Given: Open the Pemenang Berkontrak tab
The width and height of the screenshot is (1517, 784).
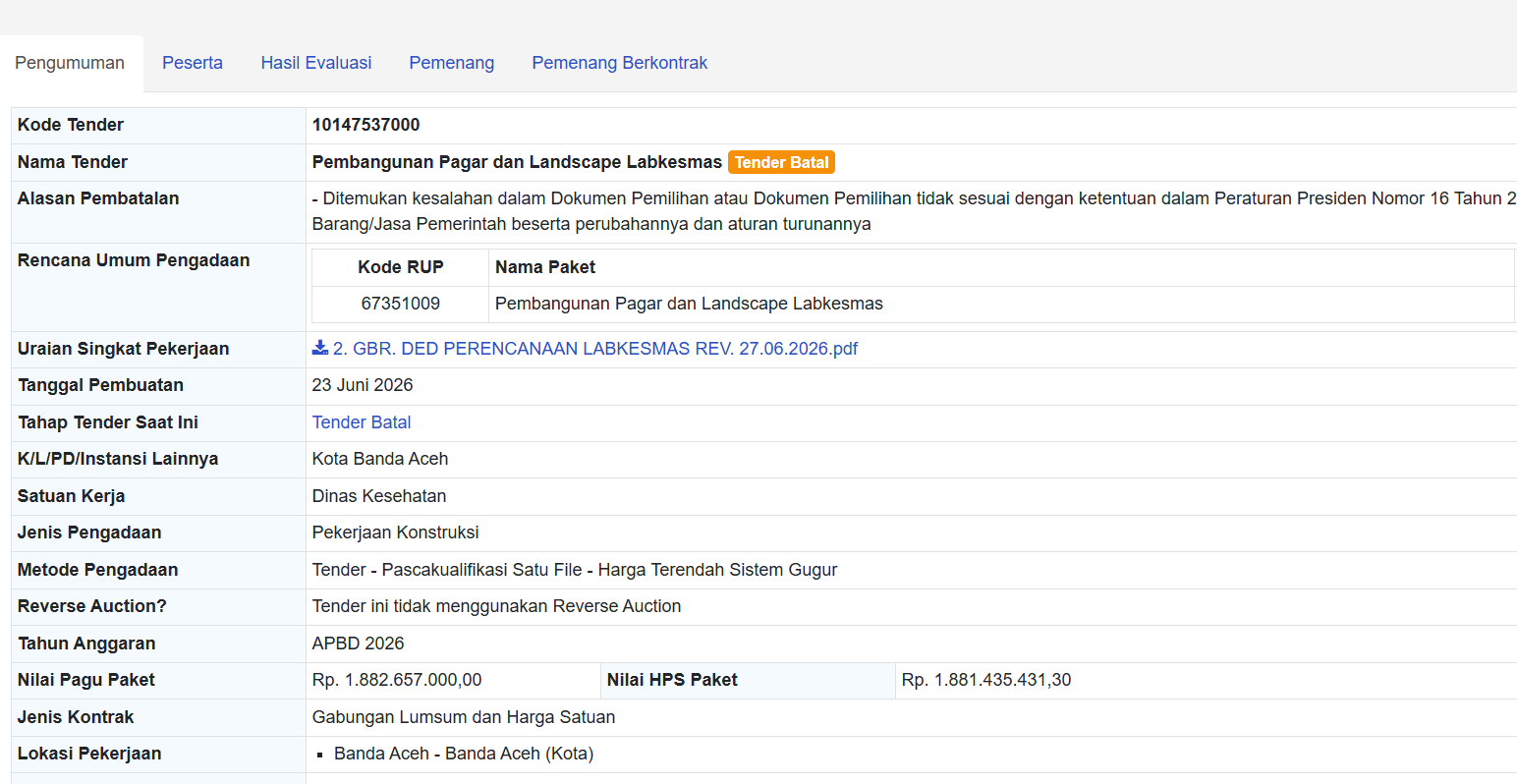Looking at the screenshot, I should [620, 63].
